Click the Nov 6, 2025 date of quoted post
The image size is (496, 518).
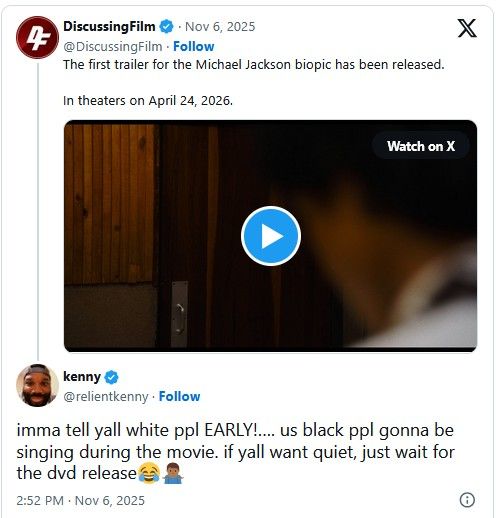tap(220, 27)
